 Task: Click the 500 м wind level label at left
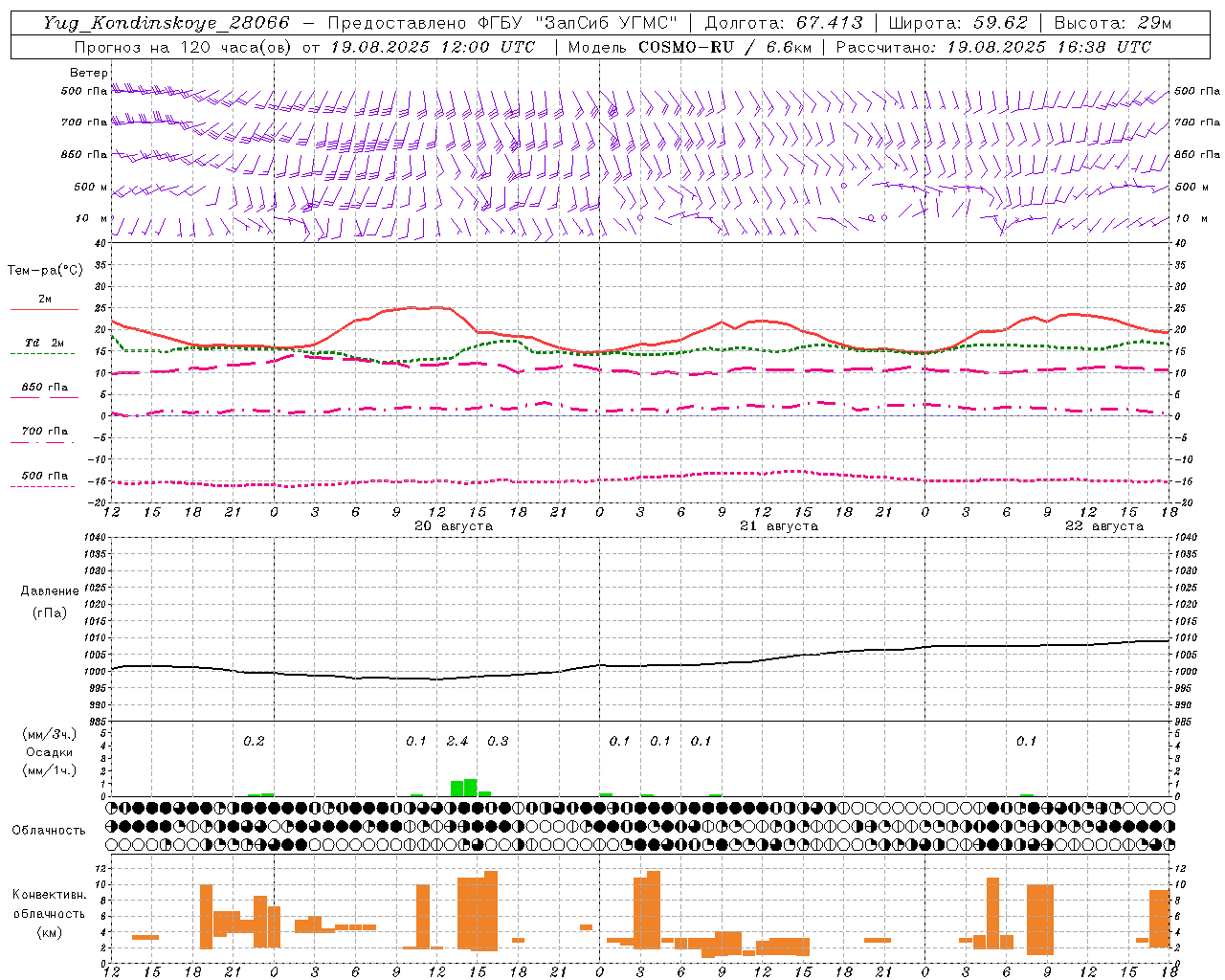(x=91, y=187)
